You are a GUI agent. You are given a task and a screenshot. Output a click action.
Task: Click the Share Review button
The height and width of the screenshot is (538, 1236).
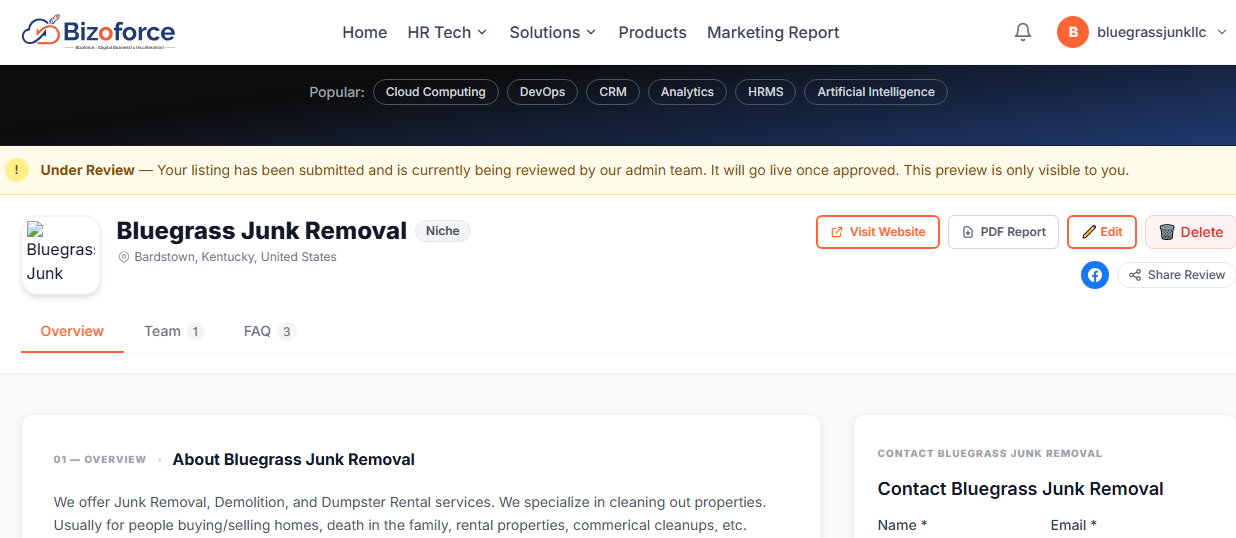pyautogui.click(x=1176, y=275)
